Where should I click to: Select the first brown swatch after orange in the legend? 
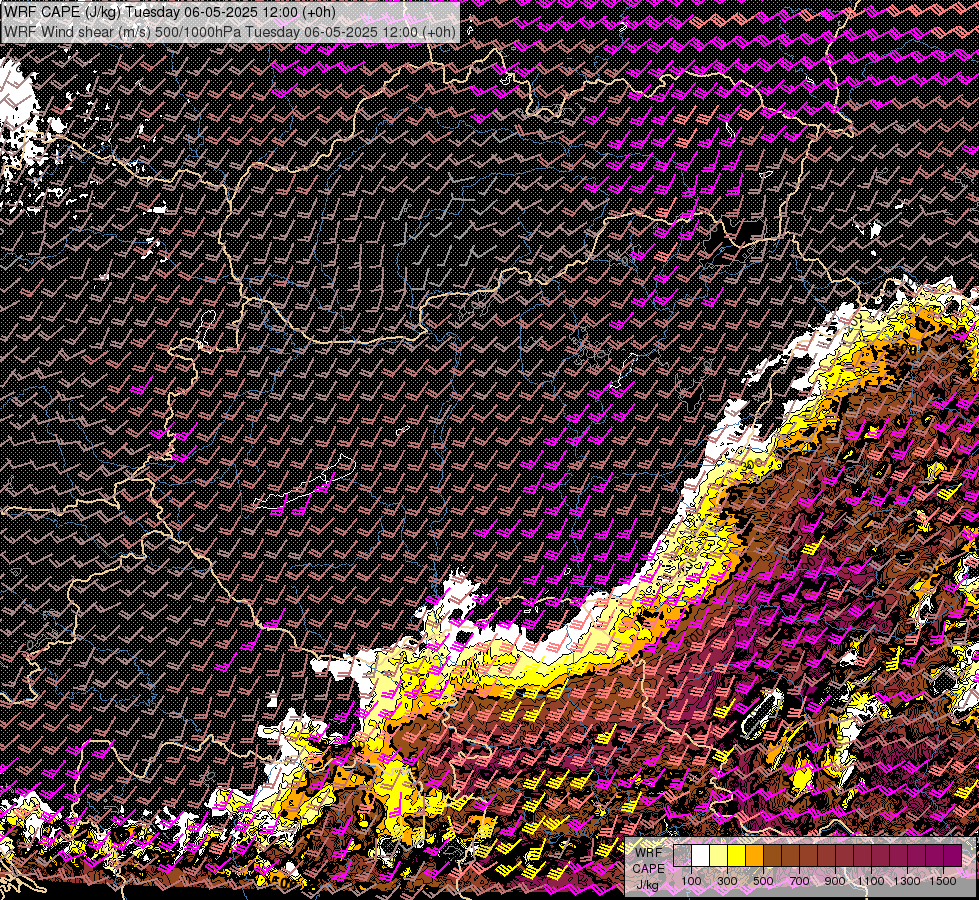(772, 855)
